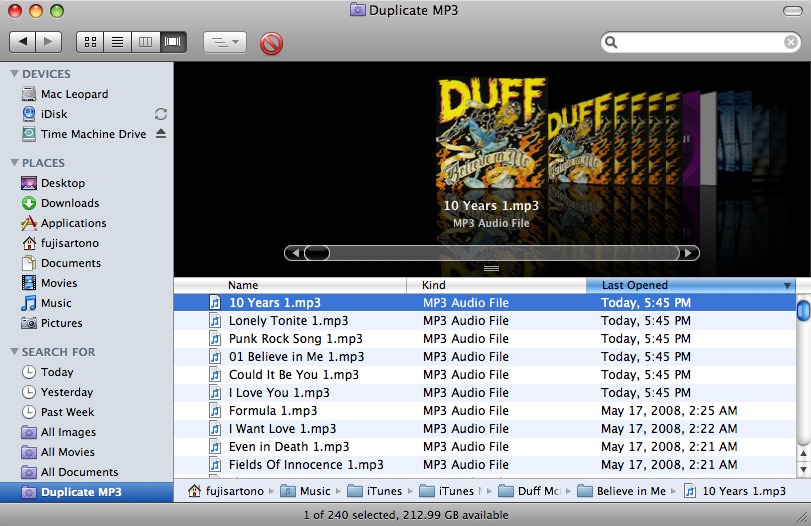Click the MP3 icon for 10 Years 1.mp3 row
Image resolution: width=811 pixels, height=526 pixels.
[x=215, y=303]
